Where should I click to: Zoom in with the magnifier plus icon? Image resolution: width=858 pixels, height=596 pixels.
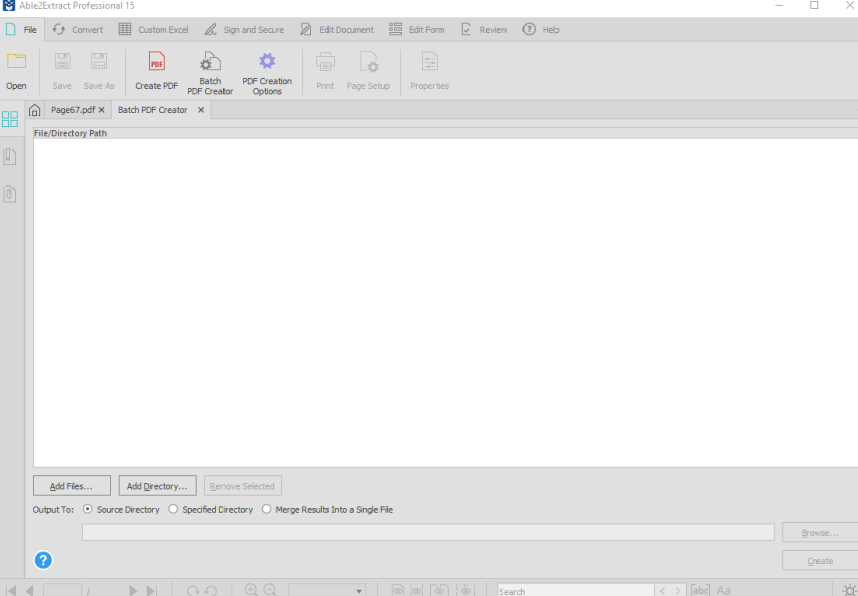(x=251, y=590)
